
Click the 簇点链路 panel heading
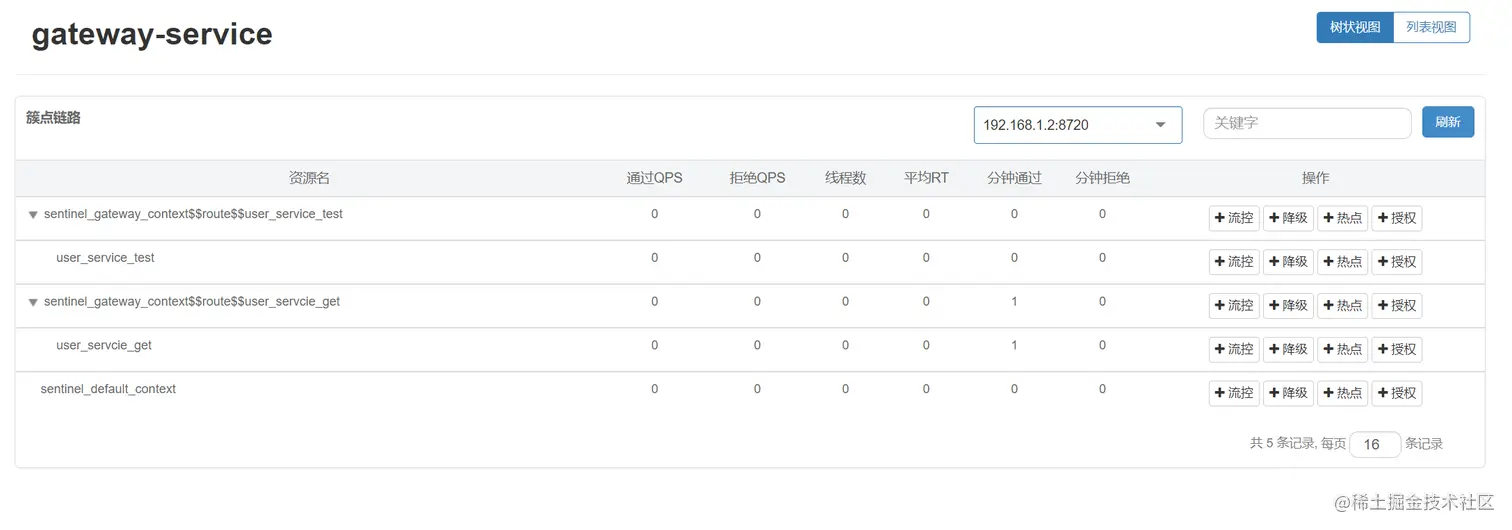pos(53,118)
